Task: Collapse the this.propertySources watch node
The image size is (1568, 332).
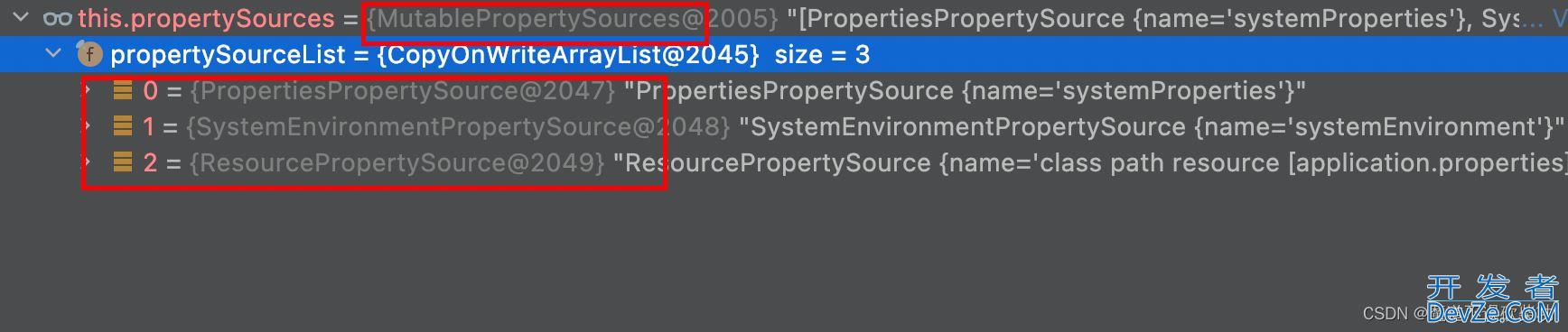Action: point(22,18)
